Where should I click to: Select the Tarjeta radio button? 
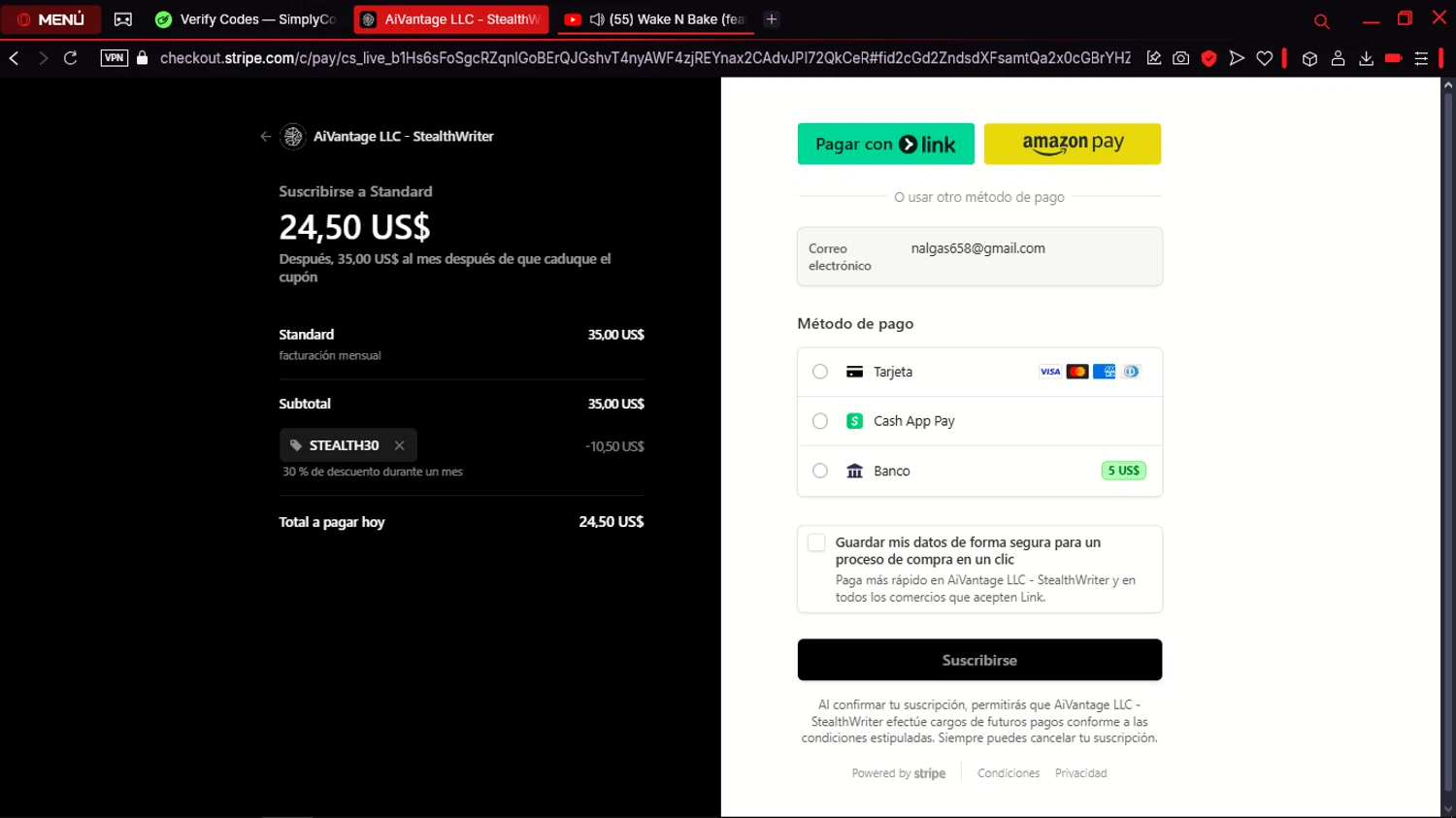tap(820, 372)
